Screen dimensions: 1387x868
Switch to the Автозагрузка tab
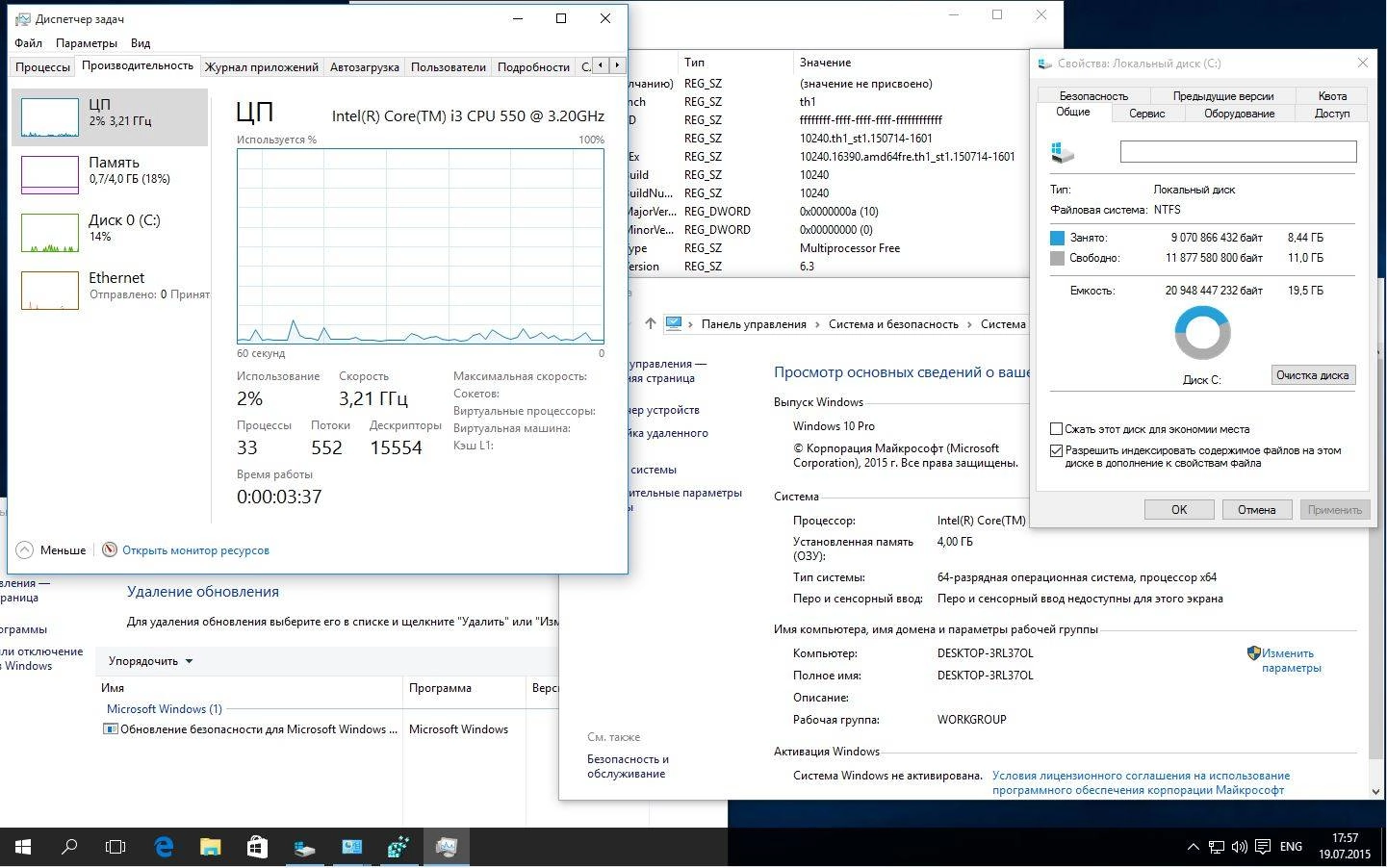tap(364, 66)
